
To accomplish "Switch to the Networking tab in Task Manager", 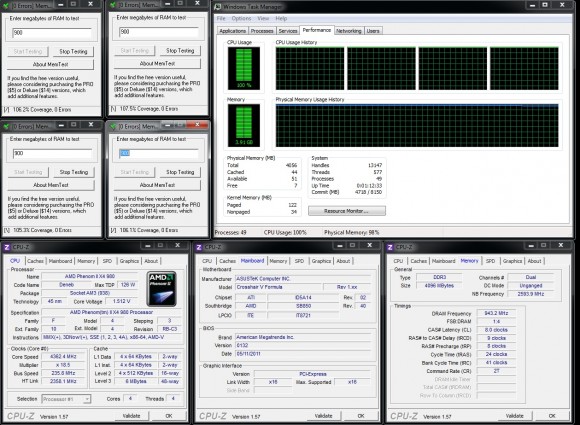I will (x=348, y=31).
